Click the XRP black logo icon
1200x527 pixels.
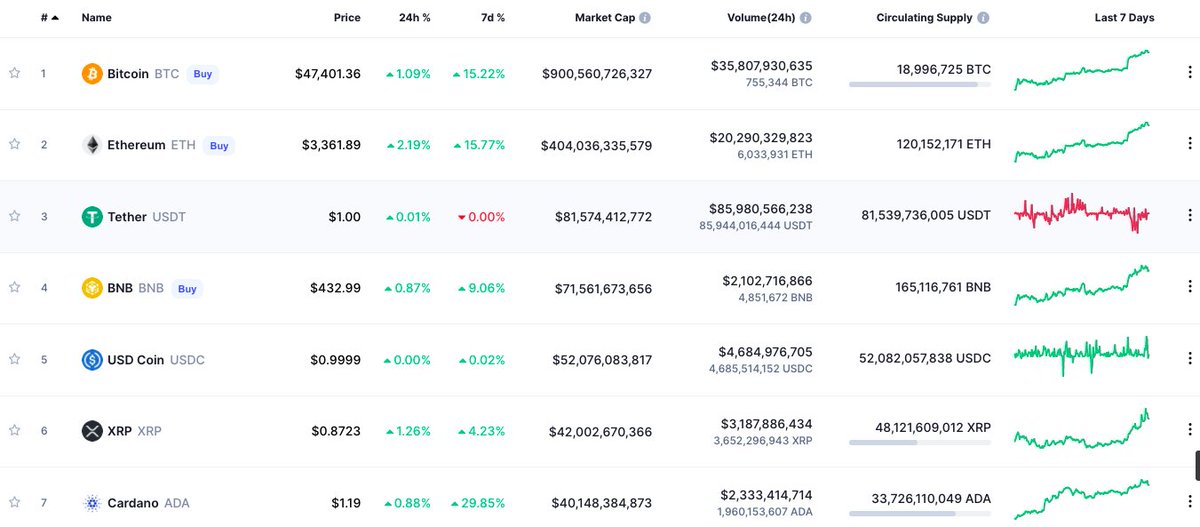[92, 431]
